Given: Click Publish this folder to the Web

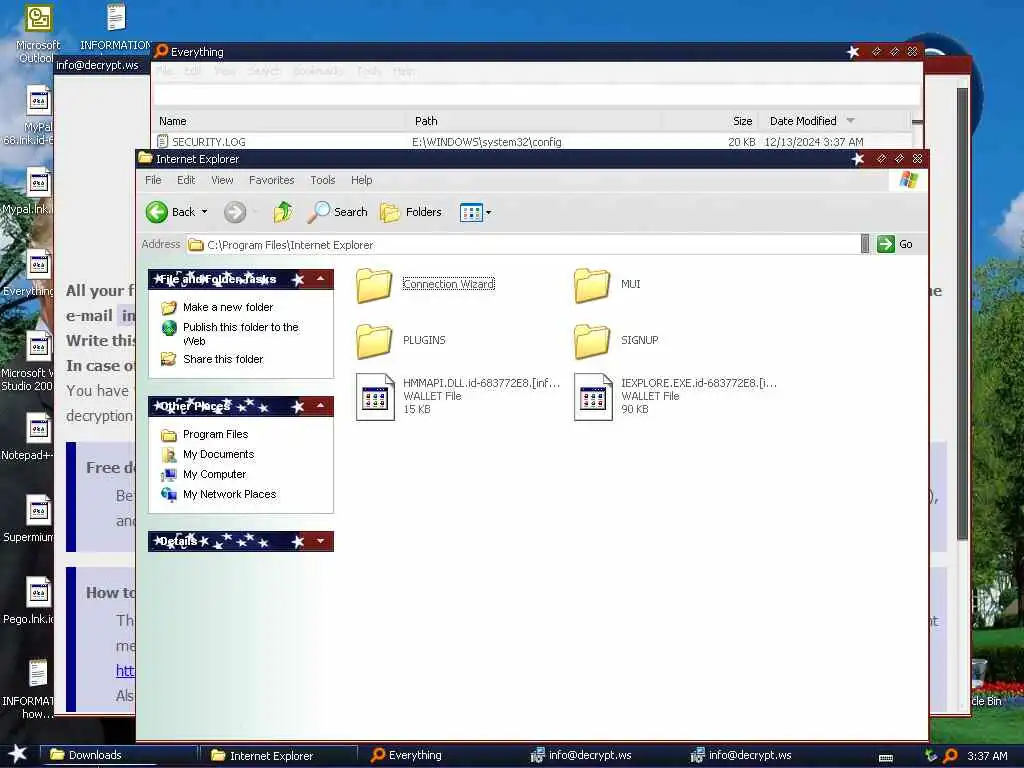Looking at the screenshot, I should tap(240, 334).
